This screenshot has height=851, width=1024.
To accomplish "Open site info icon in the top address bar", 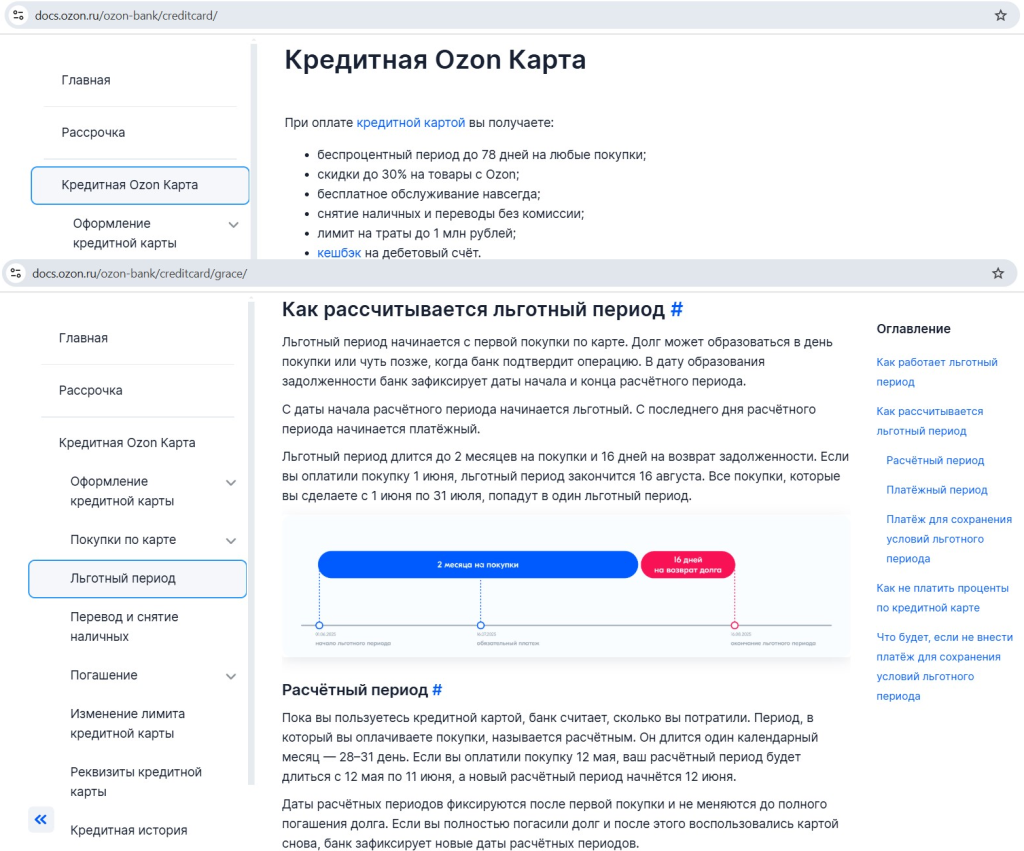I will pos(17,15).
